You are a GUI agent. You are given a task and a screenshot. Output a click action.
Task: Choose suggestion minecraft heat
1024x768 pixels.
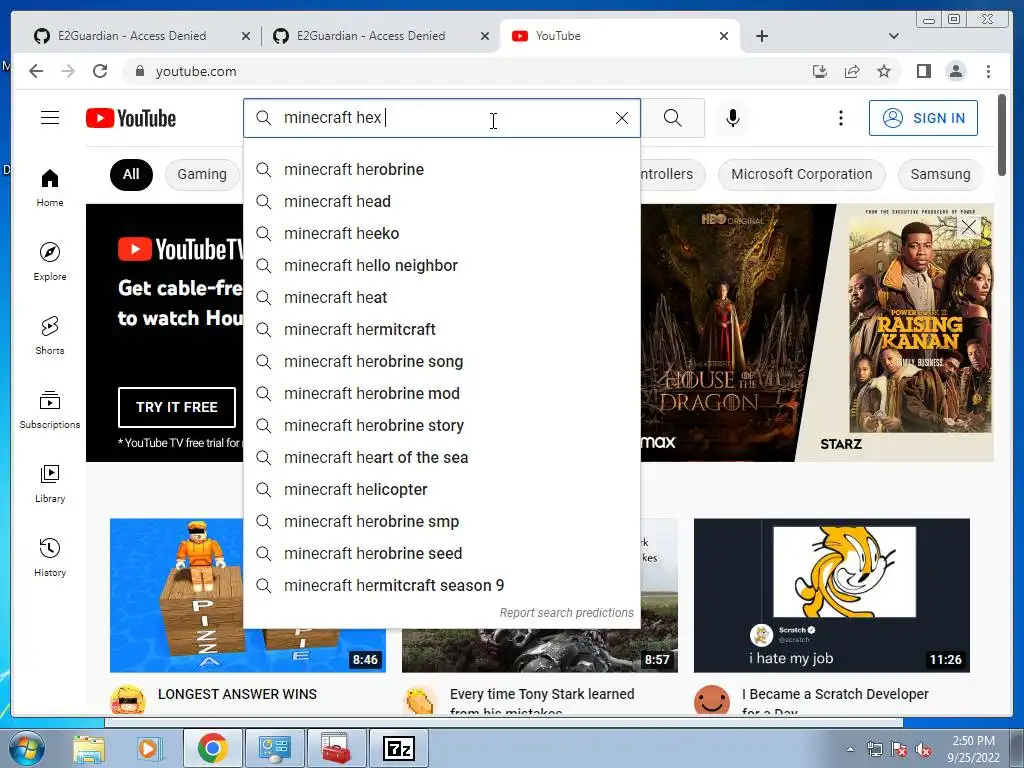441,298
